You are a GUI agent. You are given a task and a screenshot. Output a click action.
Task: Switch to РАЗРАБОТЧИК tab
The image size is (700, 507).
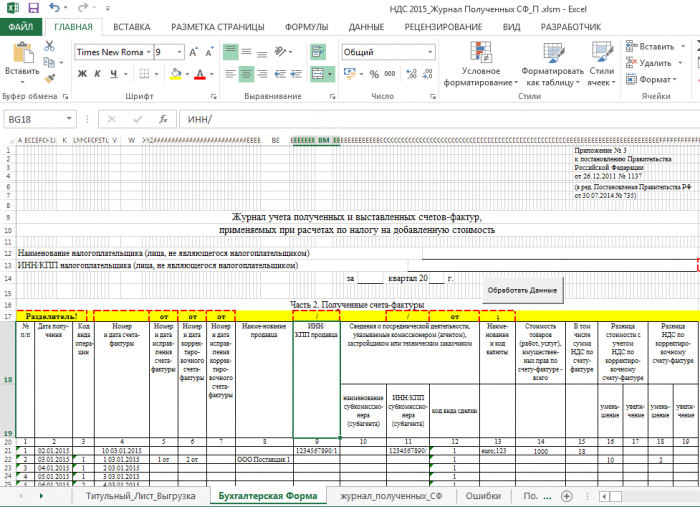pos(571,27)
